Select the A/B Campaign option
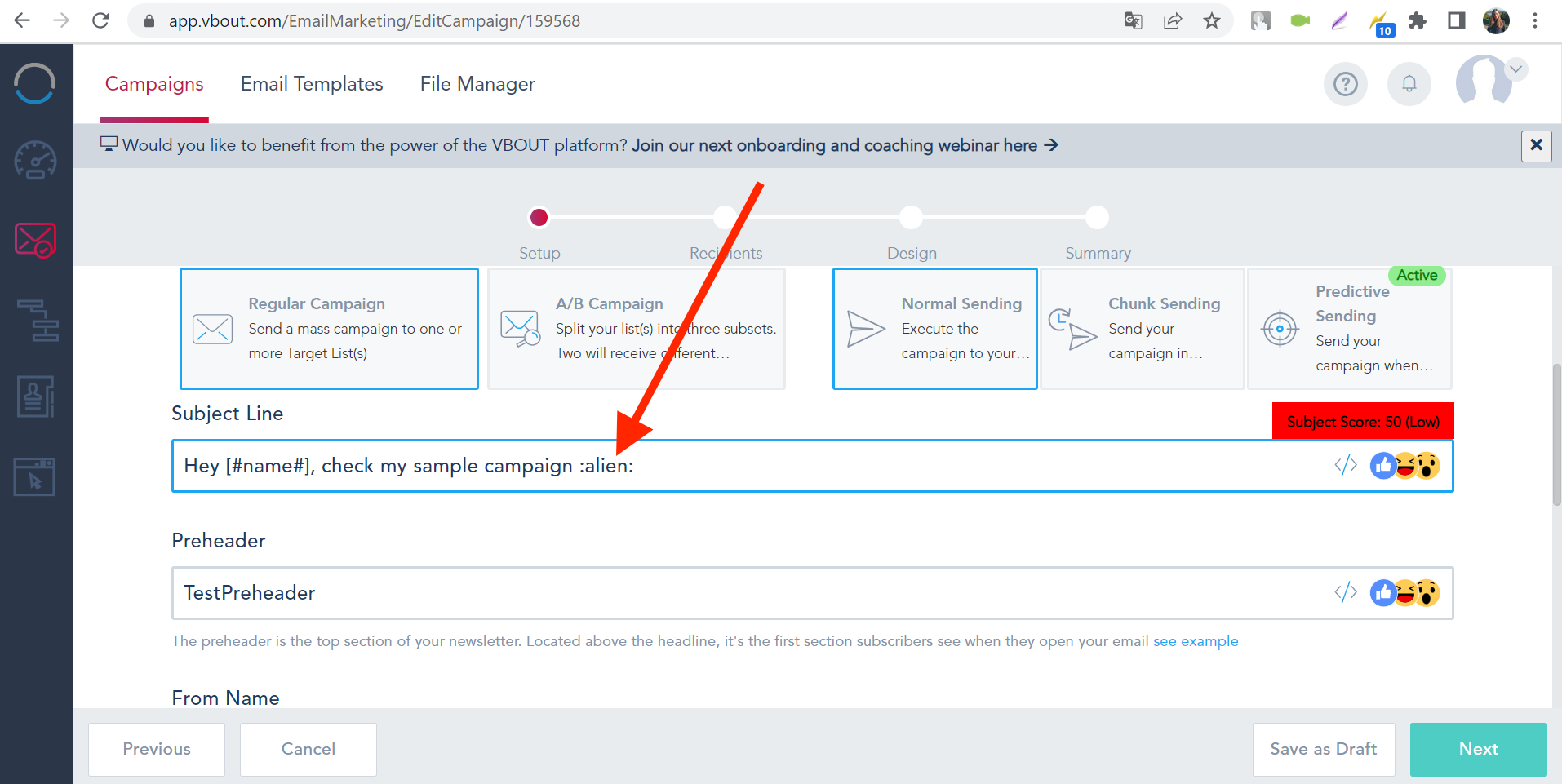 pyautogui.click(x=637, y=329)
